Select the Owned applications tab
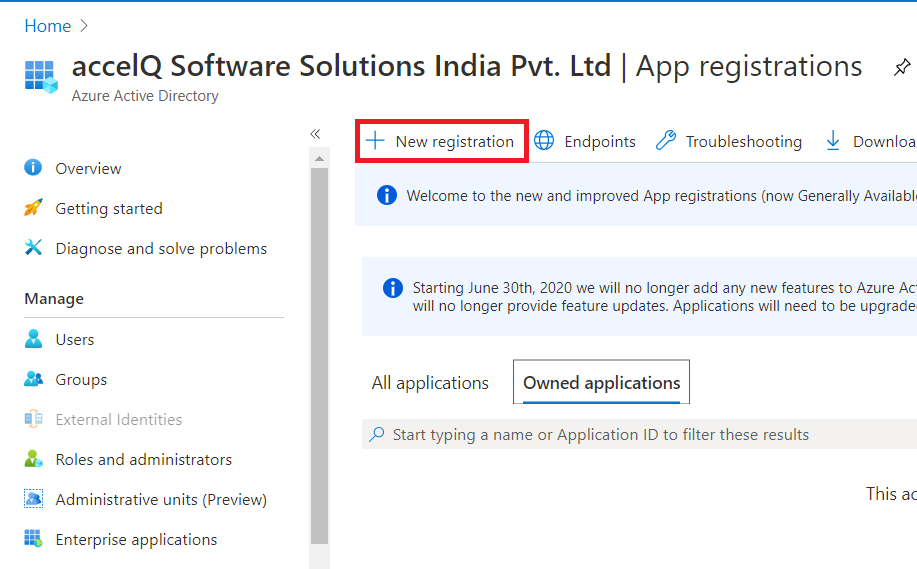917x569 pixels. tap(601, 382)
